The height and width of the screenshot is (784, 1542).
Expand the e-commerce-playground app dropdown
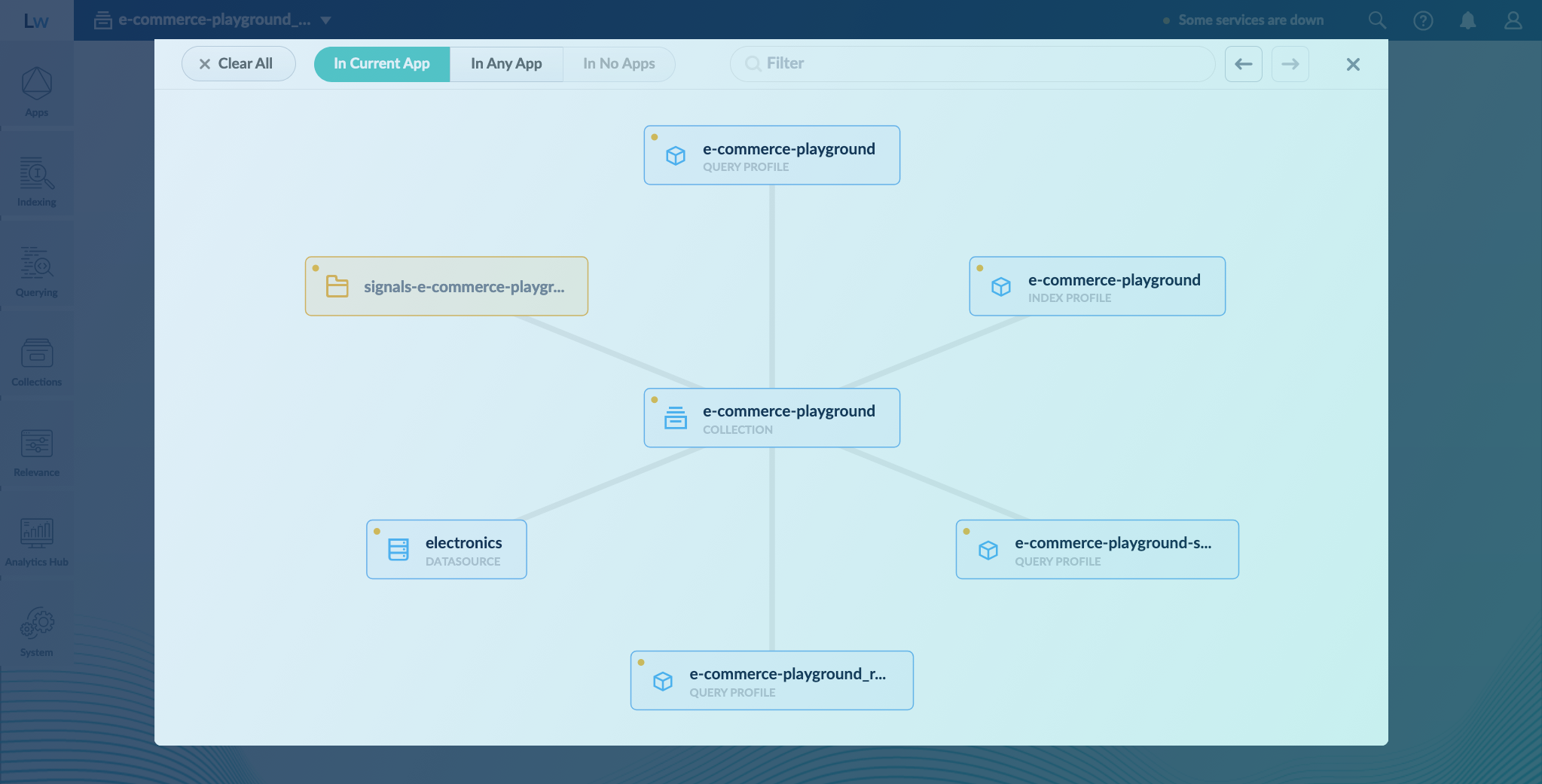[x=325, y=20]
